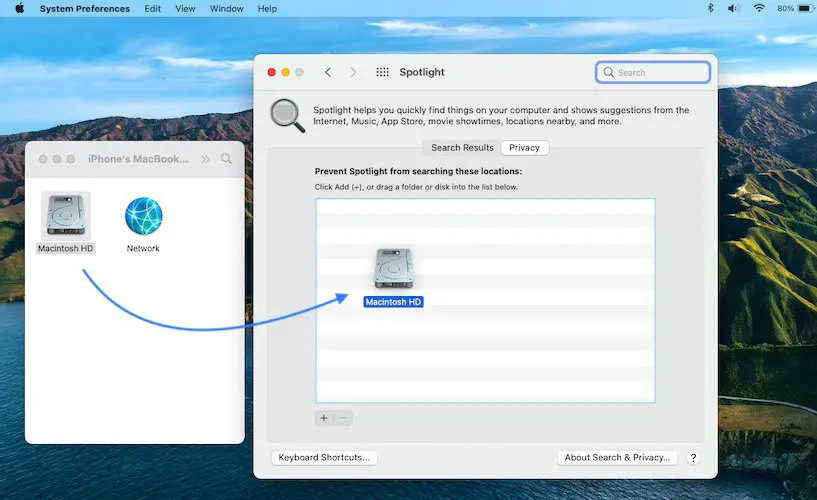This screenshot has height=500, width=817.
Task: Open the Window menu in menu bar
Action: click(x=227, y=8)
